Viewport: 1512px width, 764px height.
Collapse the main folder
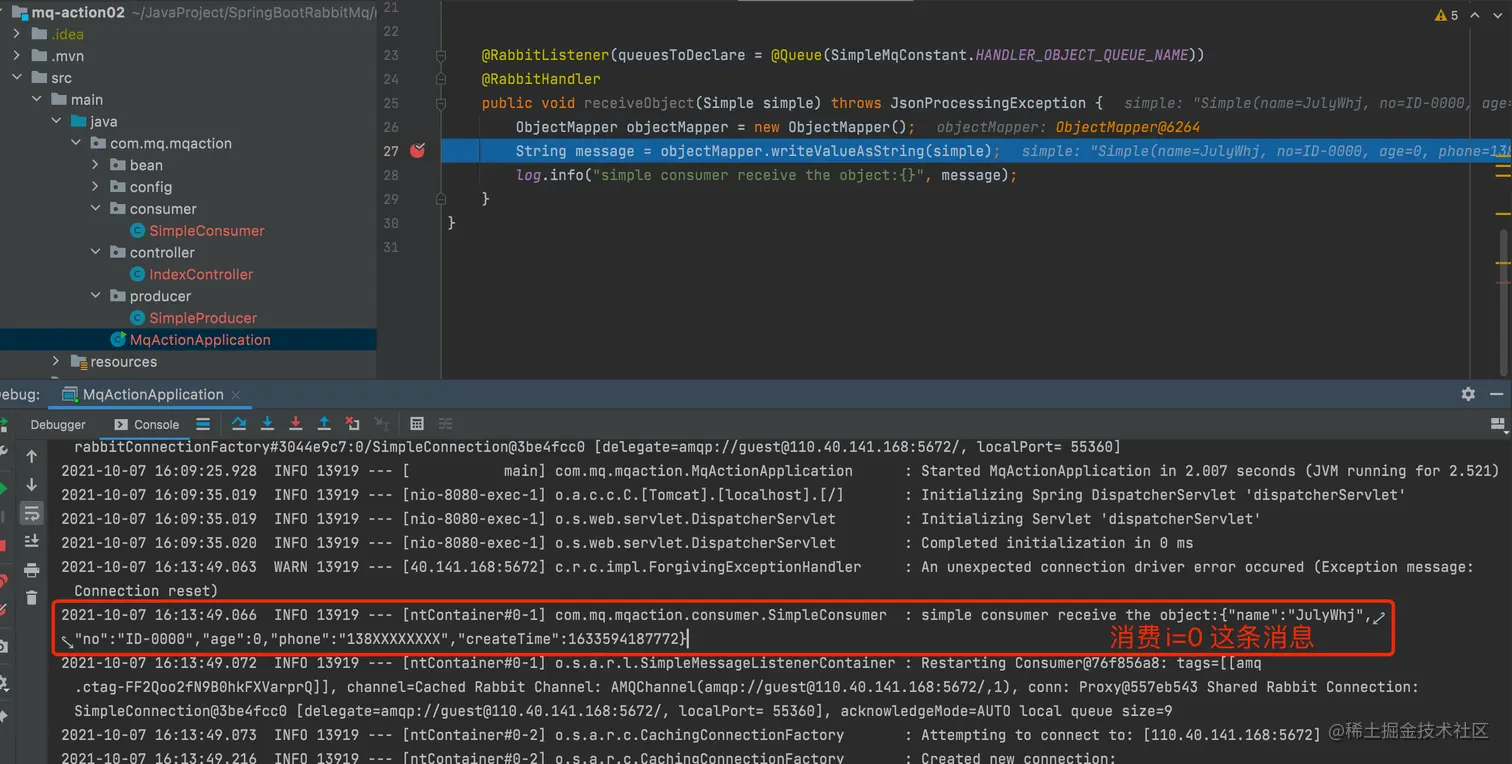click(x=37, y=100)
